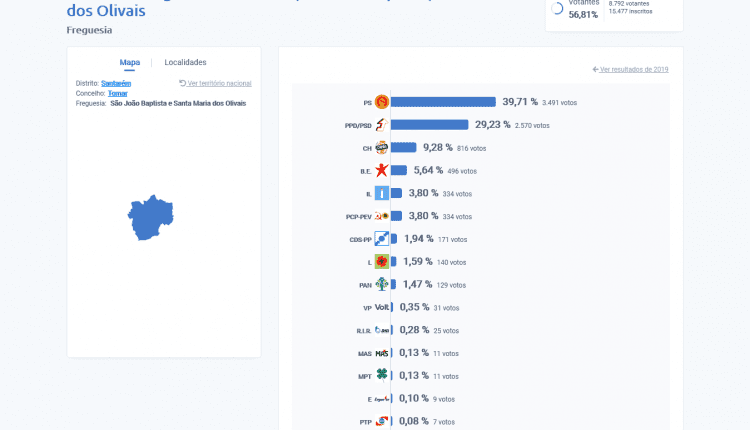Click the '140 votos' text
This screenshot has height=430, width=750.
(451, 263)
